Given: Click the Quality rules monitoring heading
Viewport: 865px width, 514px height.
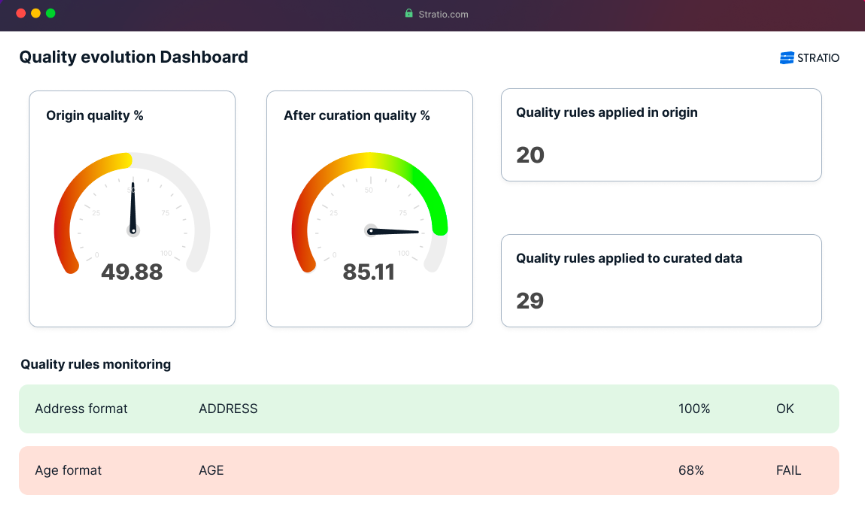Looking at the screenshot, I should 95,364.
